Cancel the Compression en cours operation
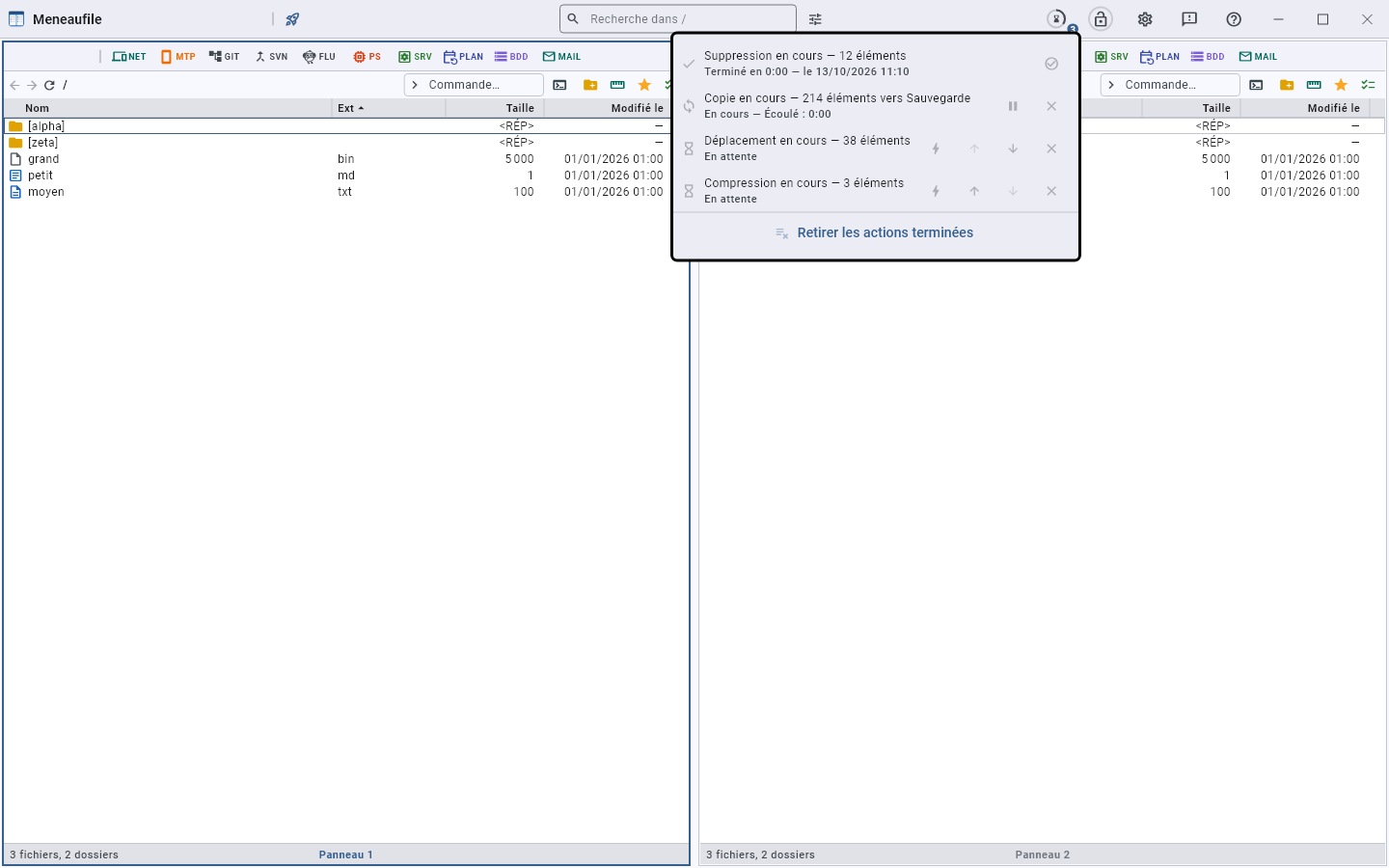Screen dimensions: 1389x868 tap(1051, 191)
